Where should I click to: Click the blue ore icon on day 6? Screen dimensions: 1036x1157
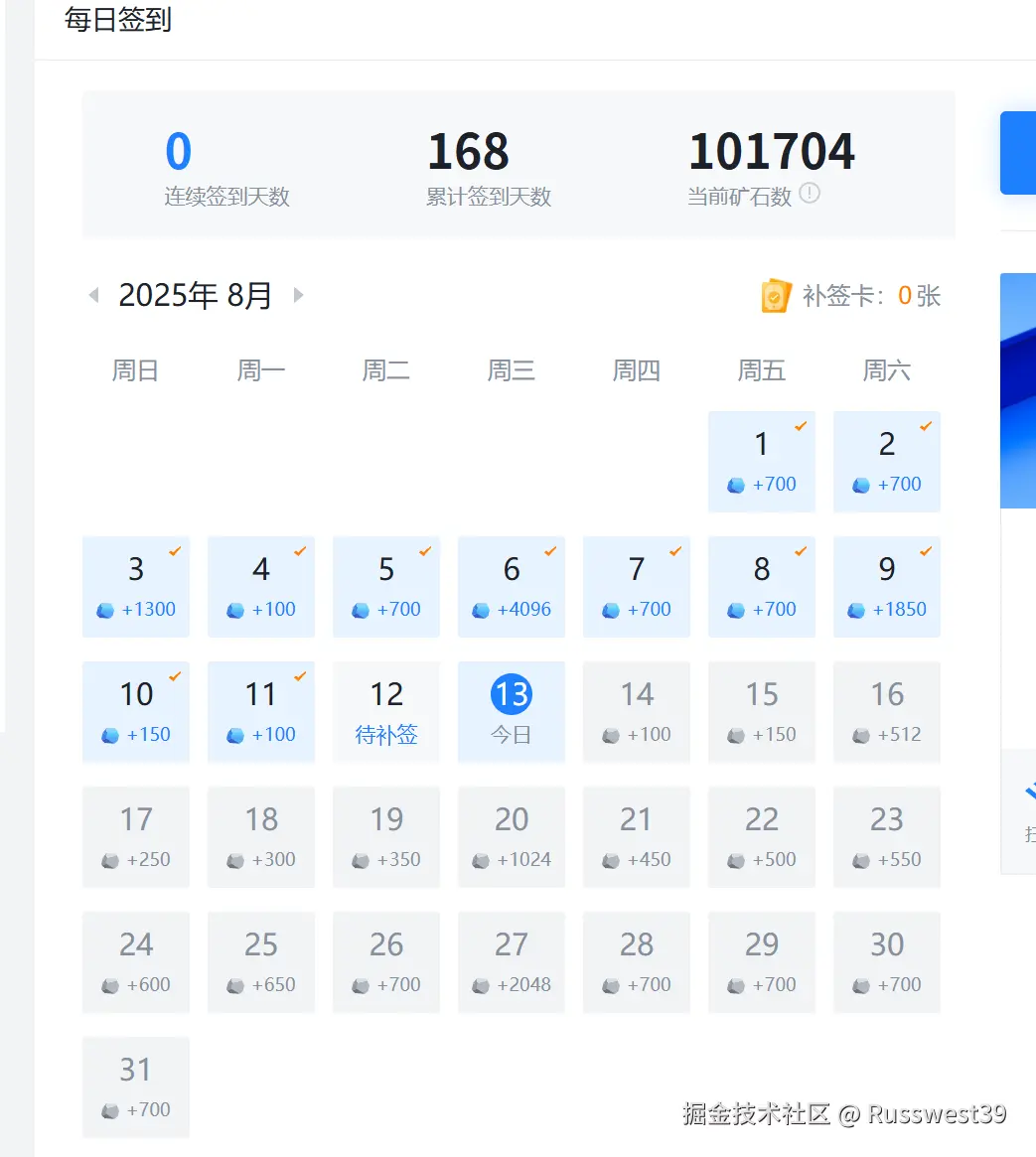pyautogui.click(x=481, y=611)
